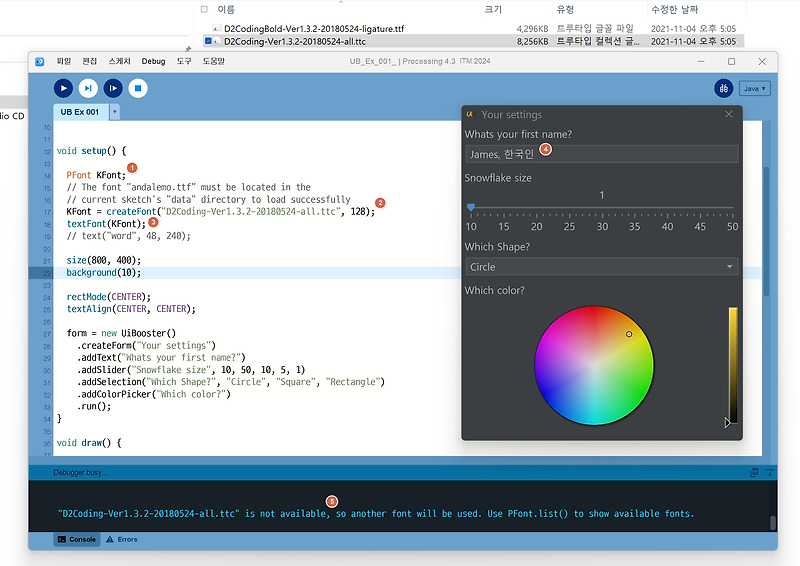Click the void draw() code line
Image resolution: width=800 pixels, height=566 pixels.
point(89,442)
